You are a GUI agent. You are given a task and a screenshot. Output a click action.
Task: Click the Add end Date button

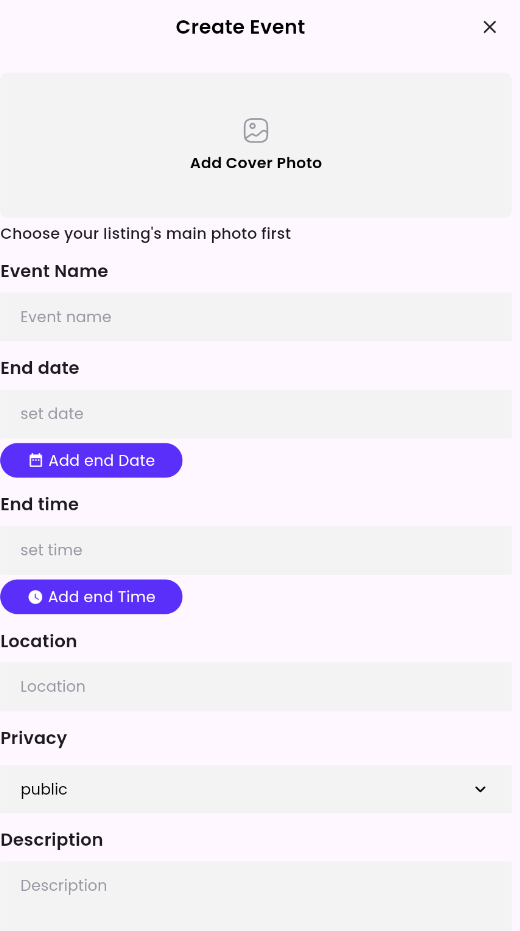(x=91, y=460)
